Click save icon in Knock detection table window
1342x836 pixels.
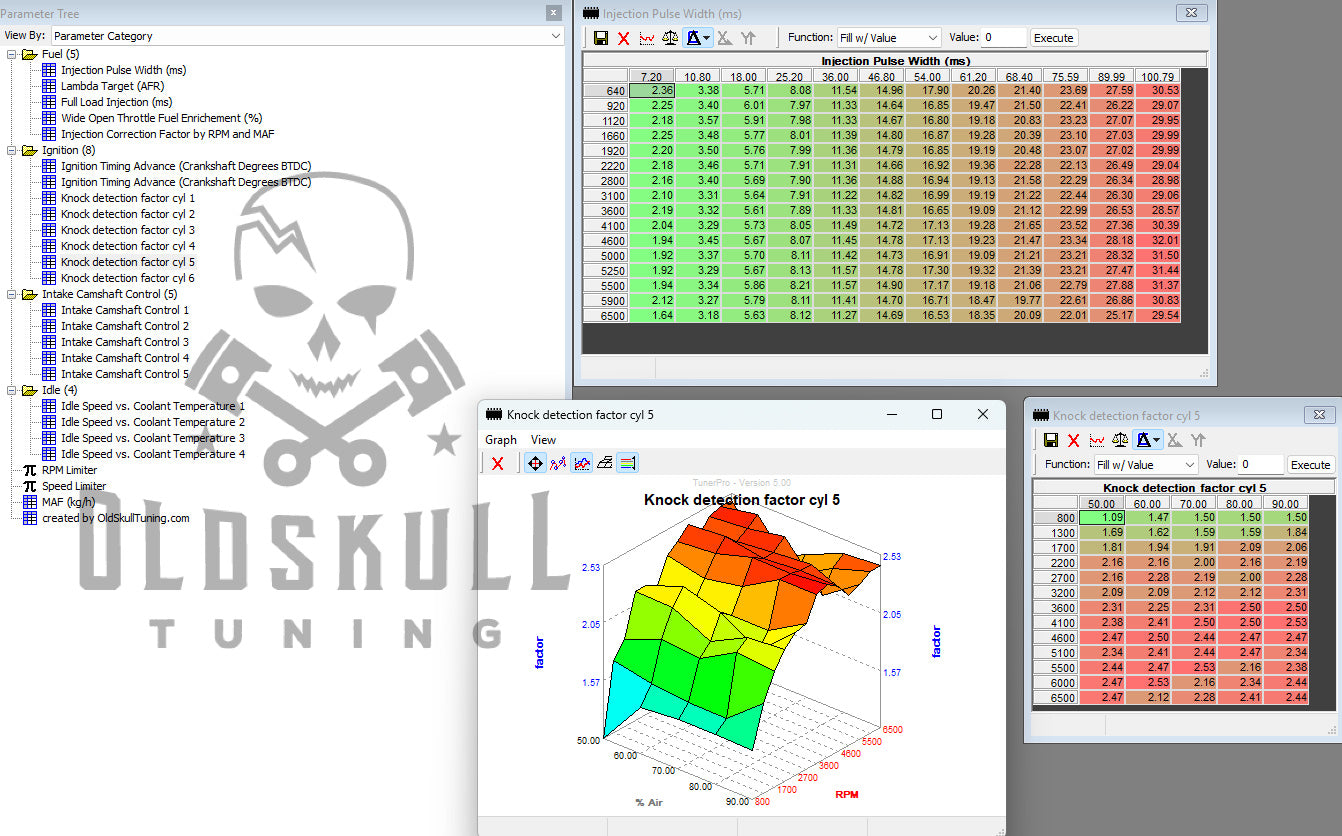pos(1050,440)
